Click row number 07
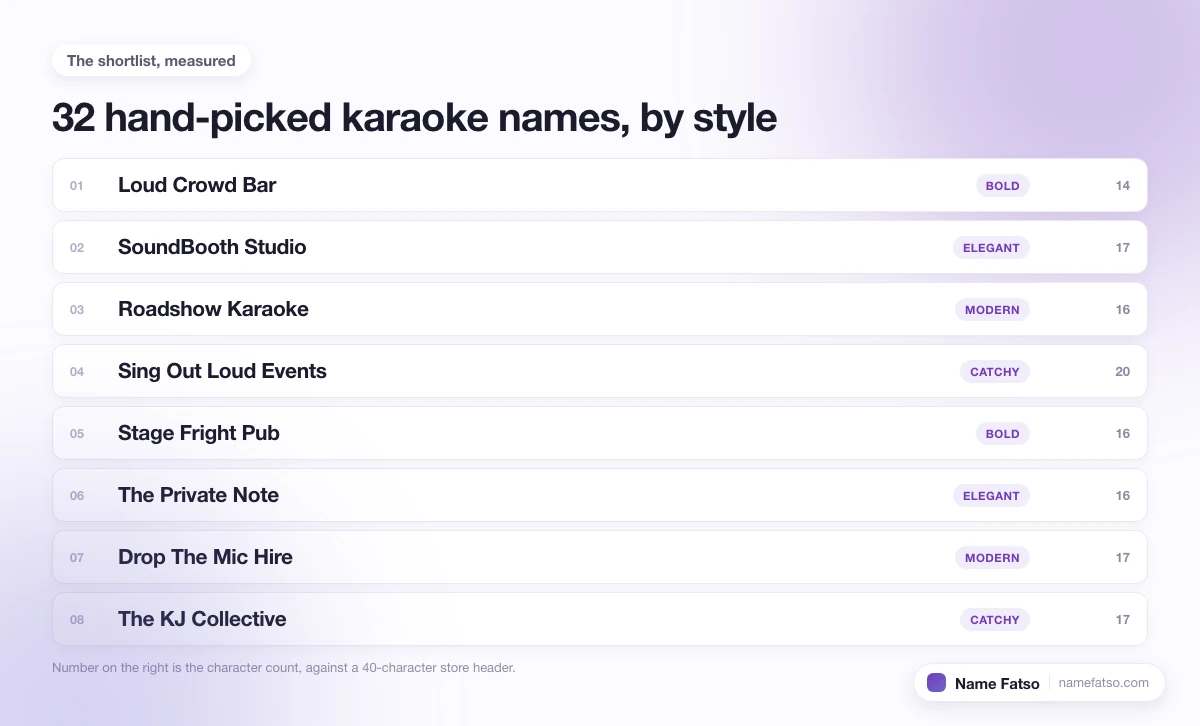 click(77, 558)
